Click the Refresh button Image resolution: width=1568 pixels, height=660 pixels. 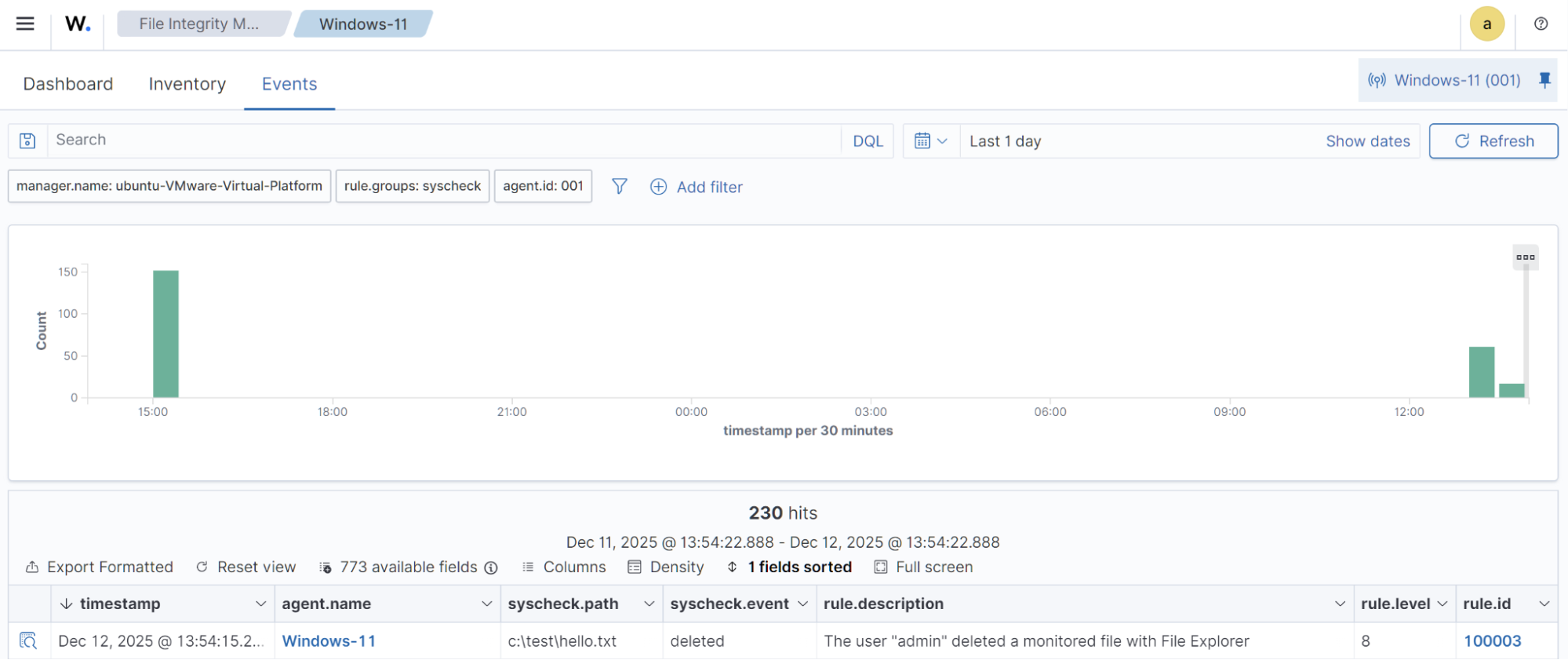(x=1493, y=141)
